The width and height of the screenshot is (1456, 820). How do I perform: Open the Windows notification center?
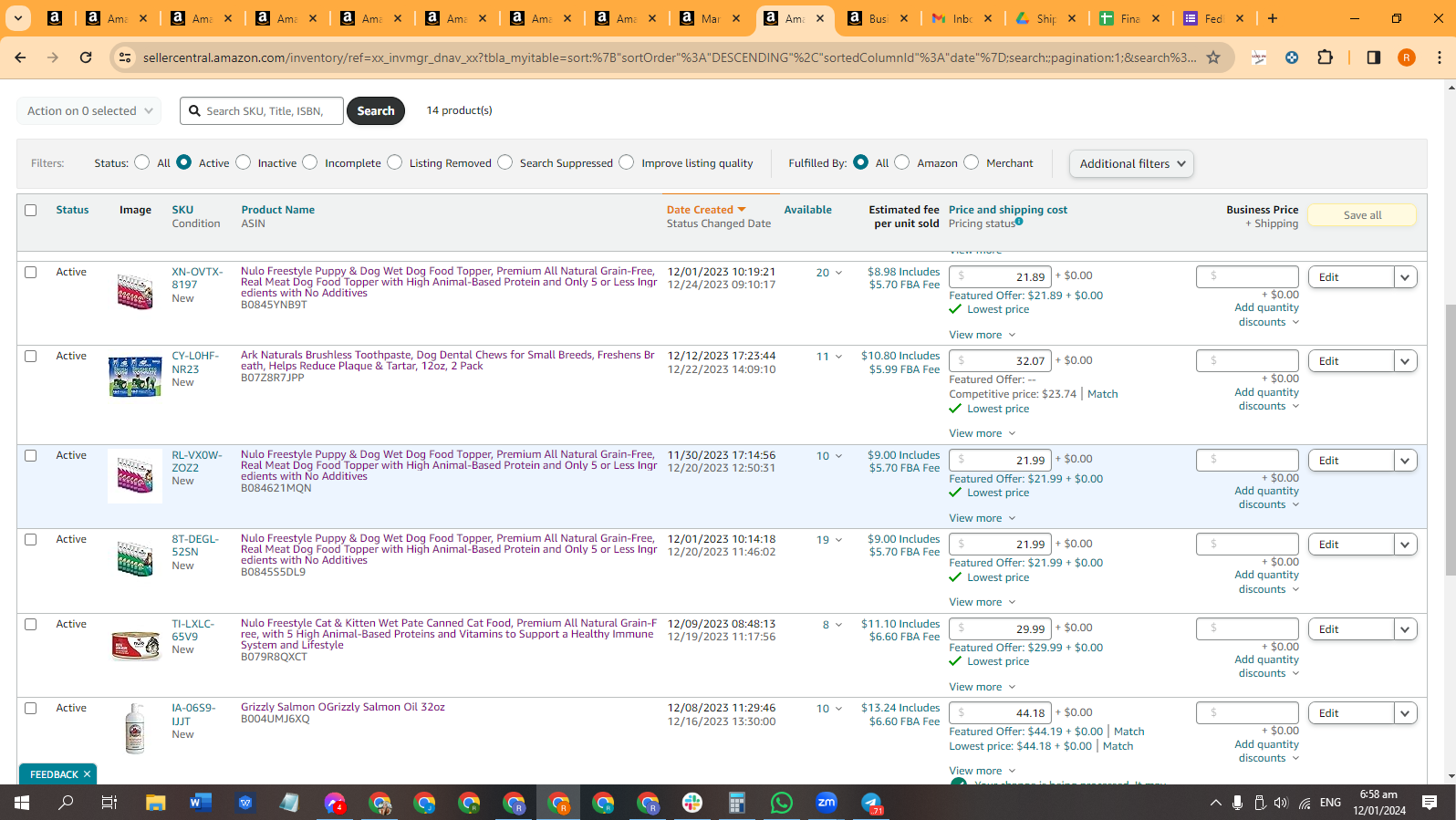click(x=1430, y=803)
